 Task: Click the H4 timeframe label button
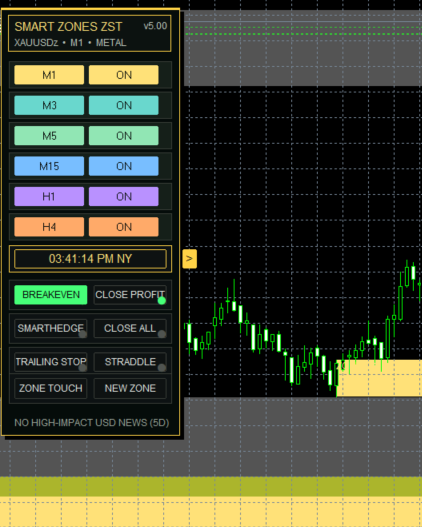[x=49, y=227]
